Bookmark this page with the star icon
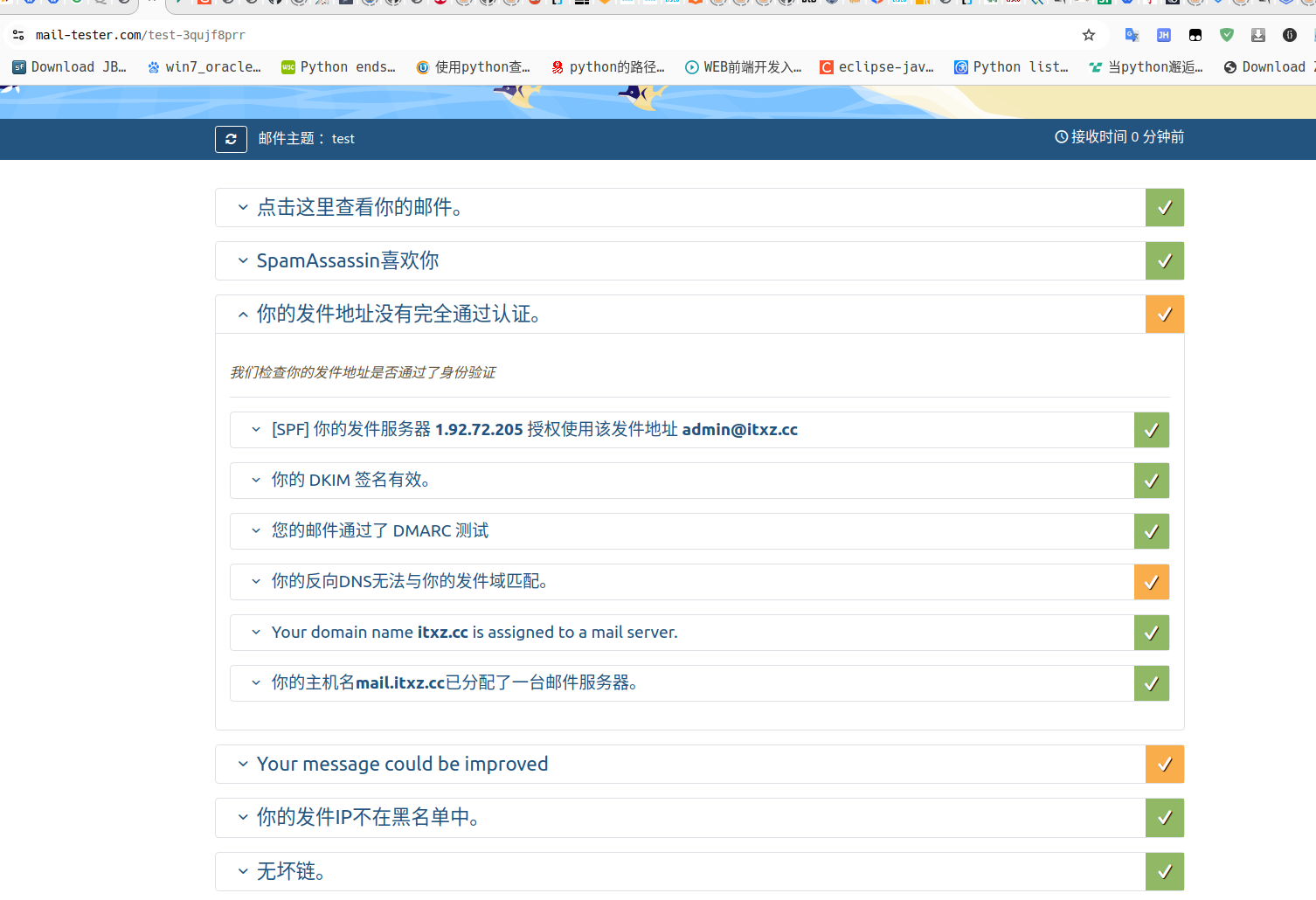 pos(1089,35)
